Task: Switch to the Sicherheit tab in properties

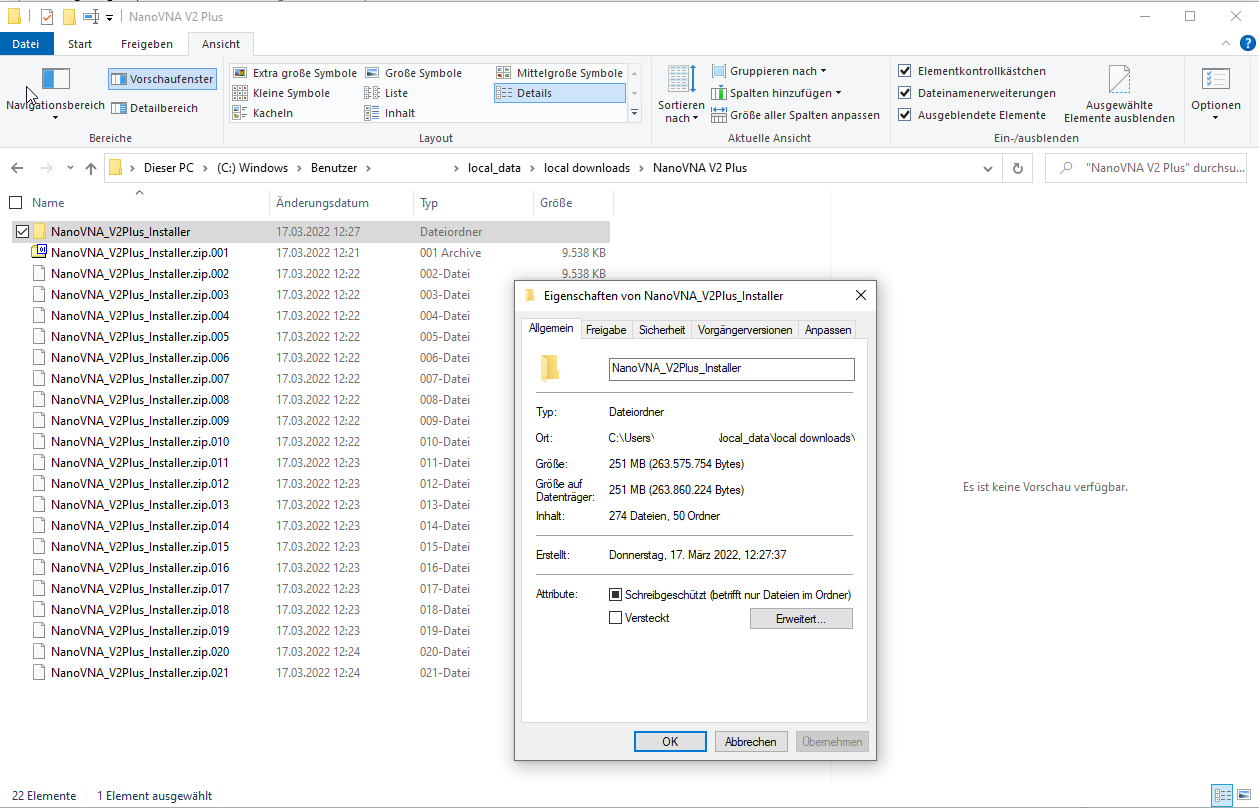Action: click(662, 329)
